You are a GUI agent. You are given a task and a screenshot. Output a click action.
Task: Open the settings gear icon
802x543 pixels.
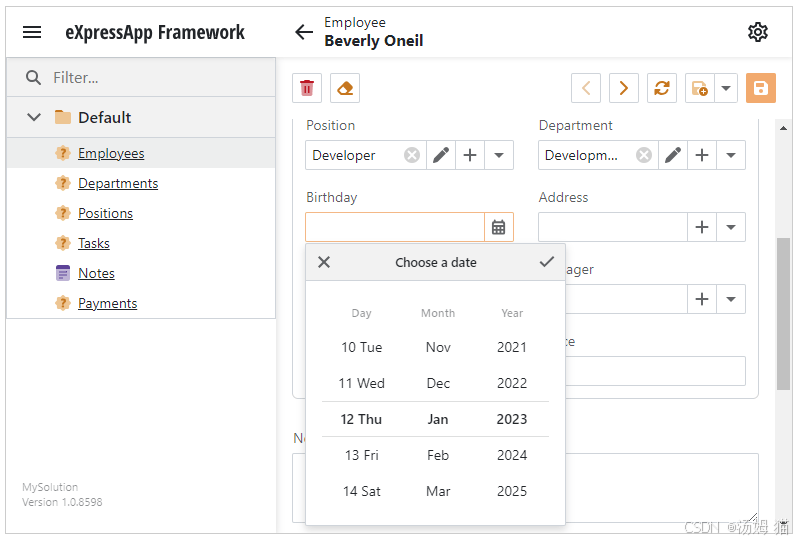click(x=758, y=32)
